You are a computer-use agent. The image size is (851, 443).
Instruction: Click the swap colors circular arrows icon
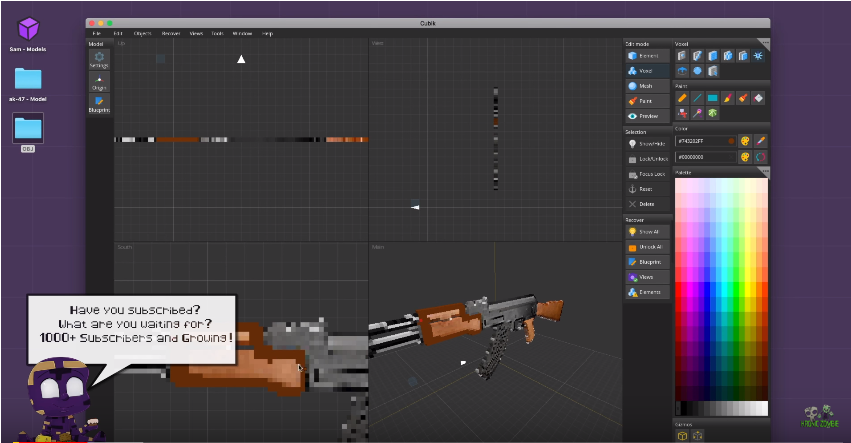[x=760, y=157]
